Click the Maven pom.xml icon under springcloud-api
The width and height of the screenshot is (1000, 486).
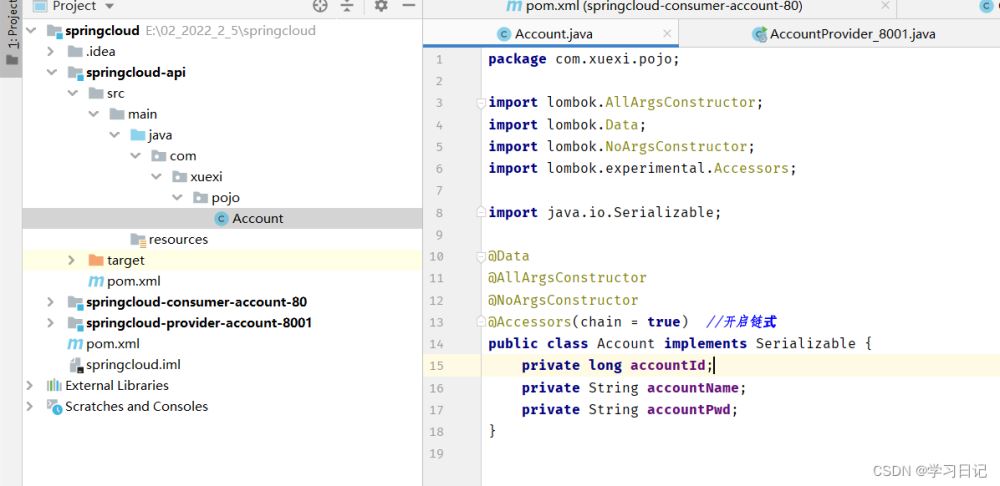pyautogui.click(x=96, y=282)
